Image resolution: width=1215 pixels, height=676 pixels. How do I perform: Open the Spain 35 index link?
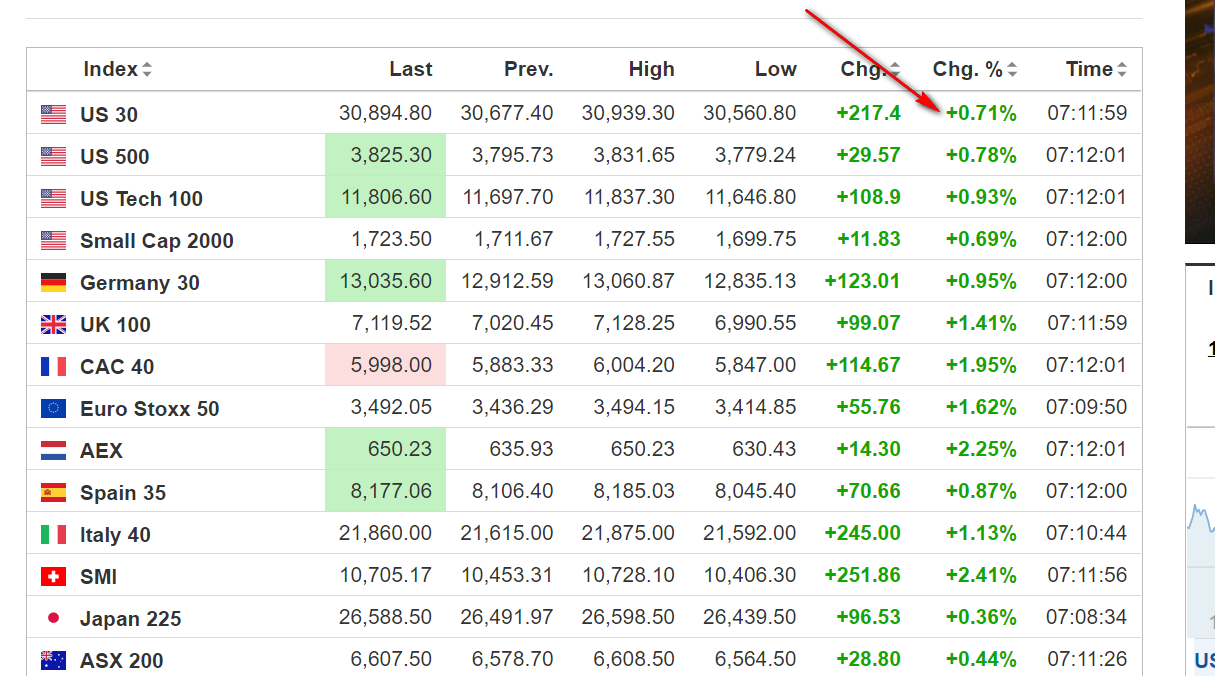123,492
